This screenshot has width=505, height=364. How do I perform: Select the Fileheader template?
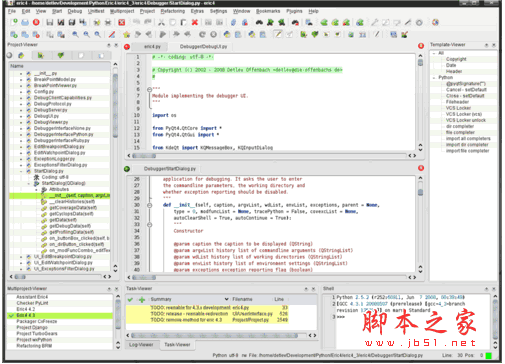point(457,102)
